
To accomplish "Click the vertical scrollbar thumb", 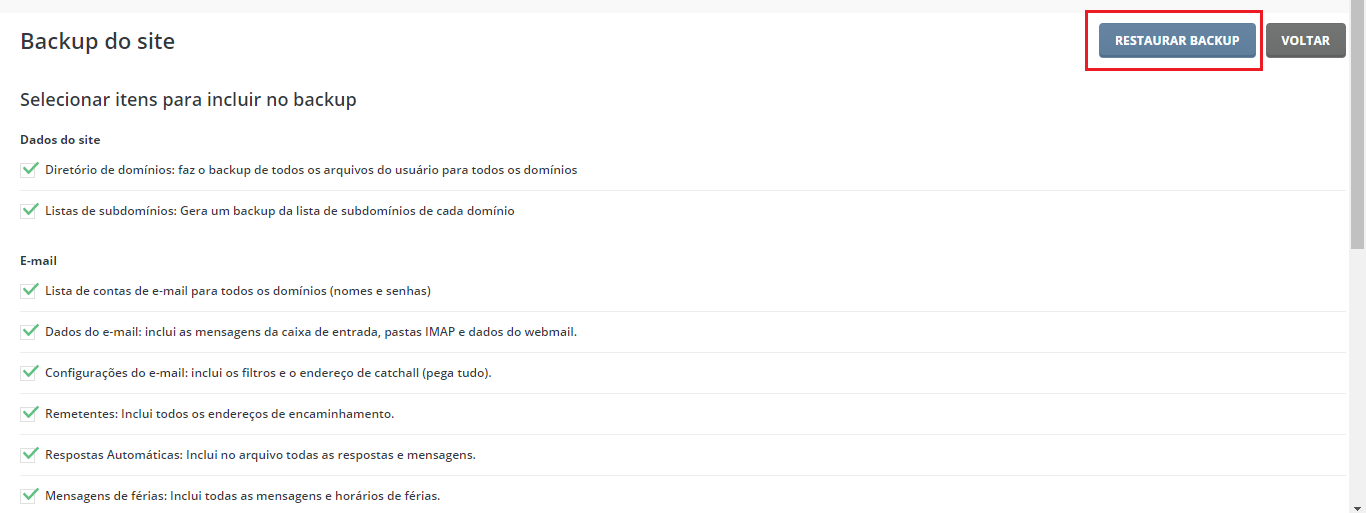I will pos(1357,130).
